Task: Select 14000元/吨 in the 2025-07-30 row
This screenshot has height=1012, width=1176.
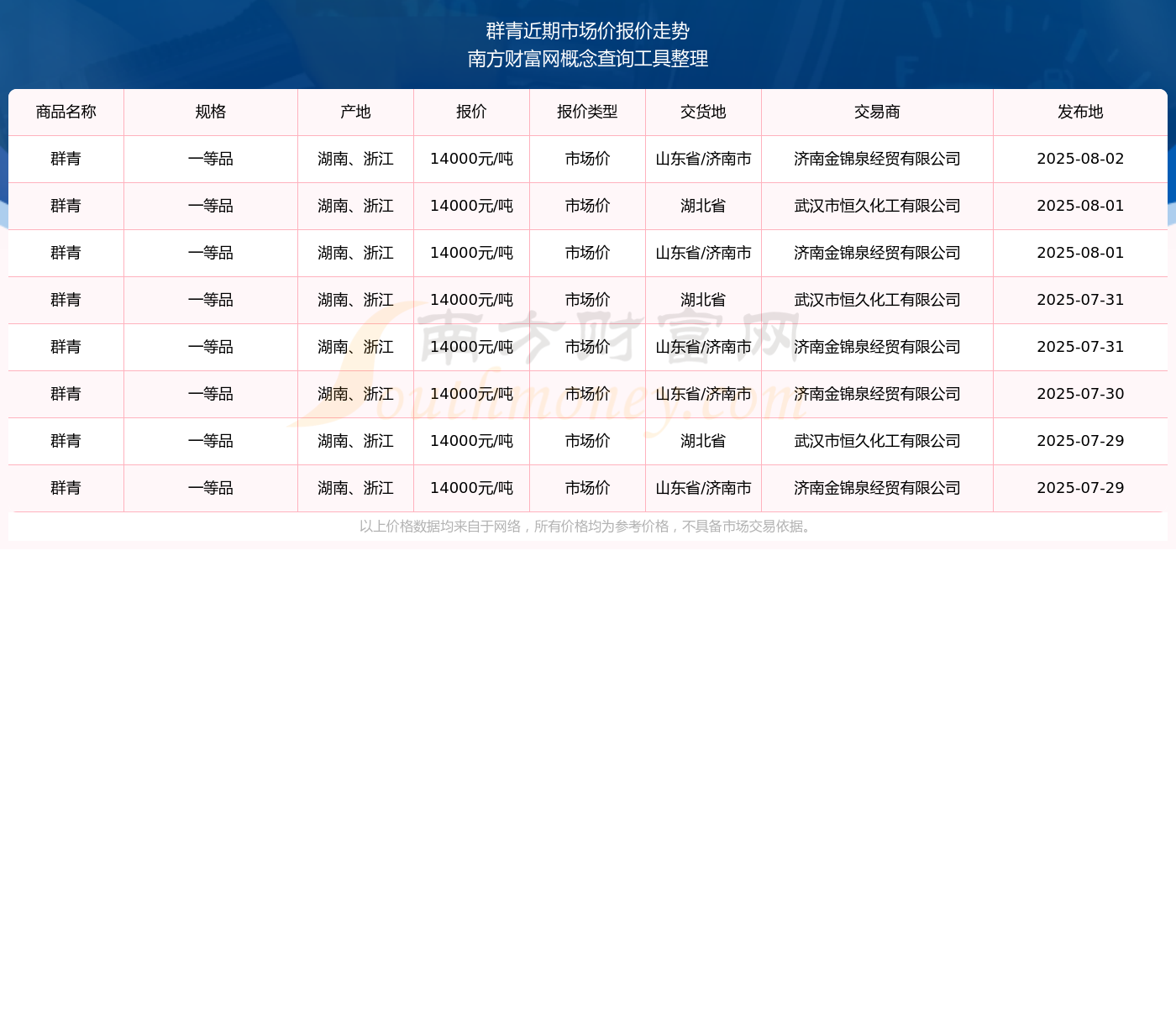Action: (x=472, y=394)
